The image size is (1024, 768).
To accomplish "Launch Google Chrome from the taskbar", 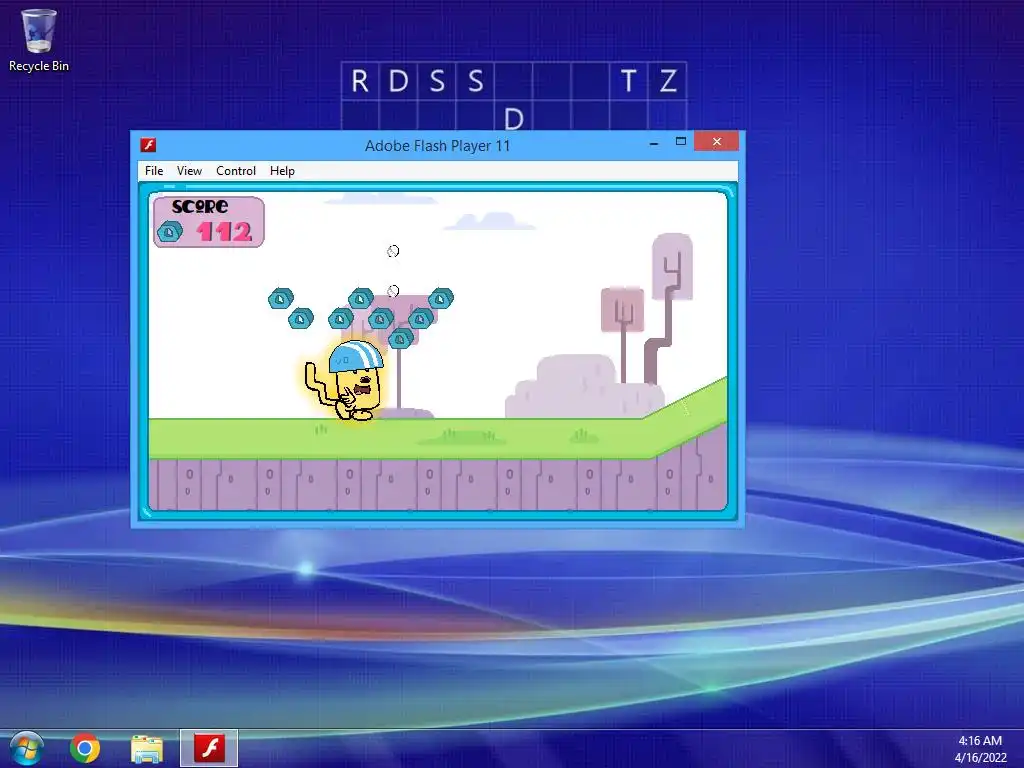I will pos(85,748).
